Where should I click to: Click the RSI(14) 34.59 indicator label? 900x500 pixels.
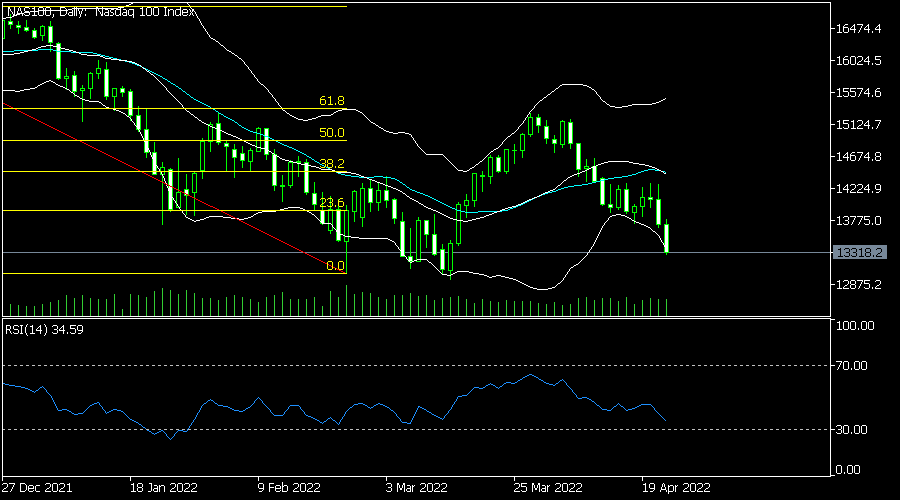coord(44,330)
